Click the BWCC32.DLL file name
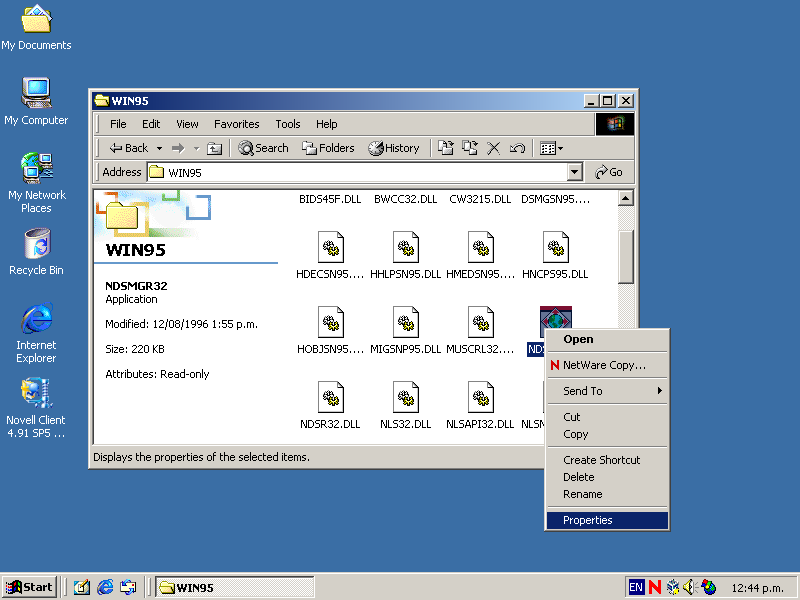Image resolution: width=800 pixels, height=600 pixels. (406, 199)
